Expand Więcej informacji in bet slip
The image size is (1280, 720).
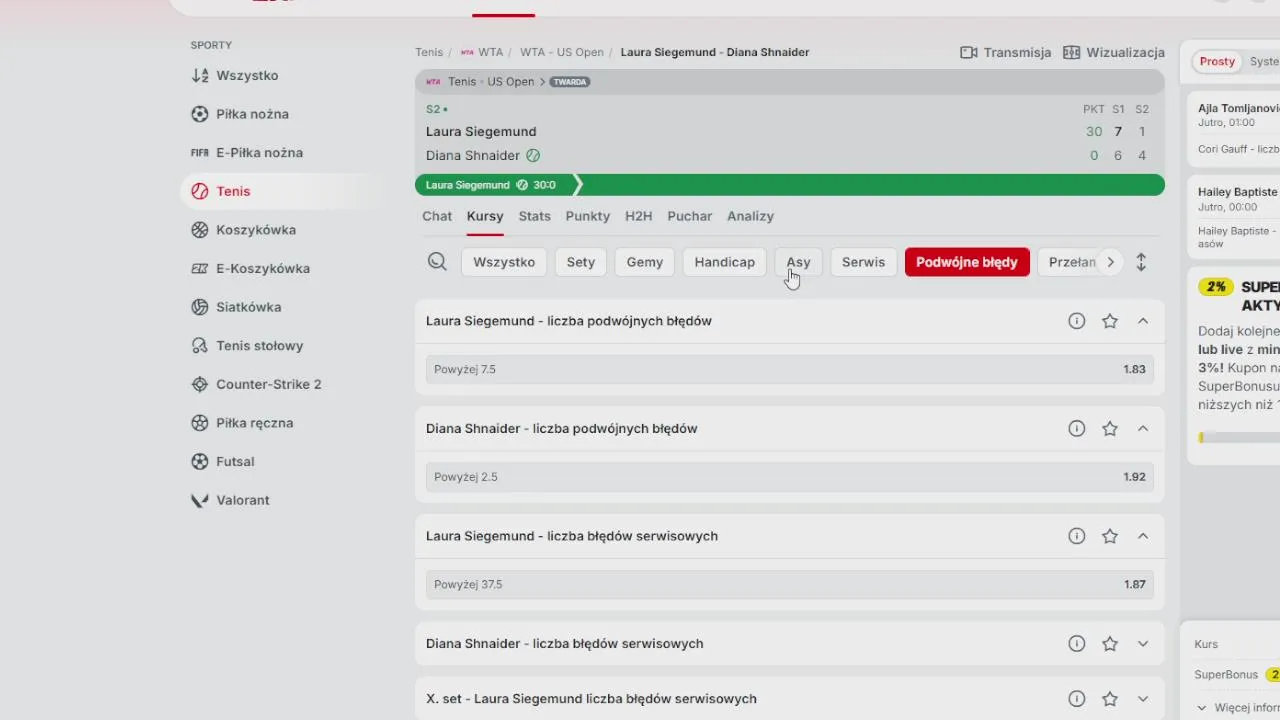coord(1238,708)
